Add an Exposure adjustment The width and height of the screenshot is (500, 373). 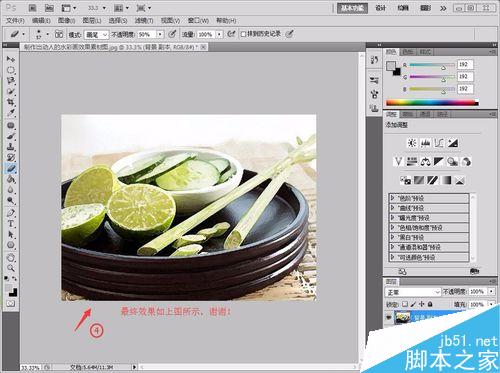pos(453,143)
